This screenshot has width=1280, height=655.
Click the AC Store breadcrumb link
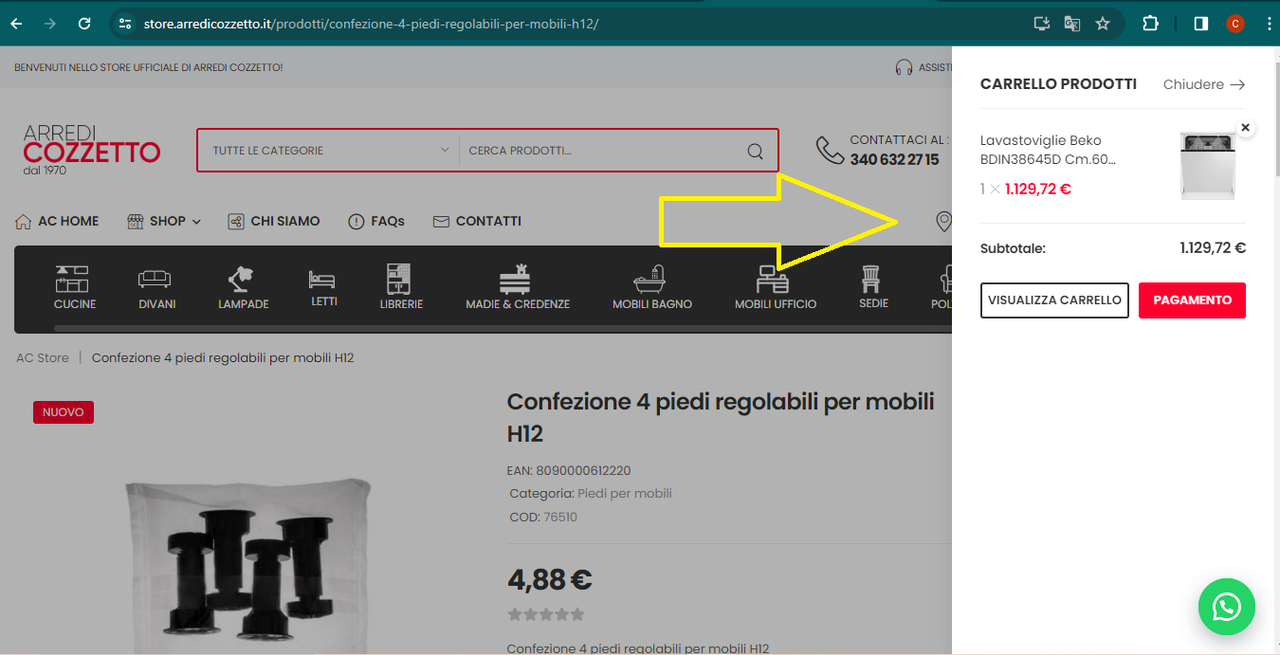coord(43,358)
